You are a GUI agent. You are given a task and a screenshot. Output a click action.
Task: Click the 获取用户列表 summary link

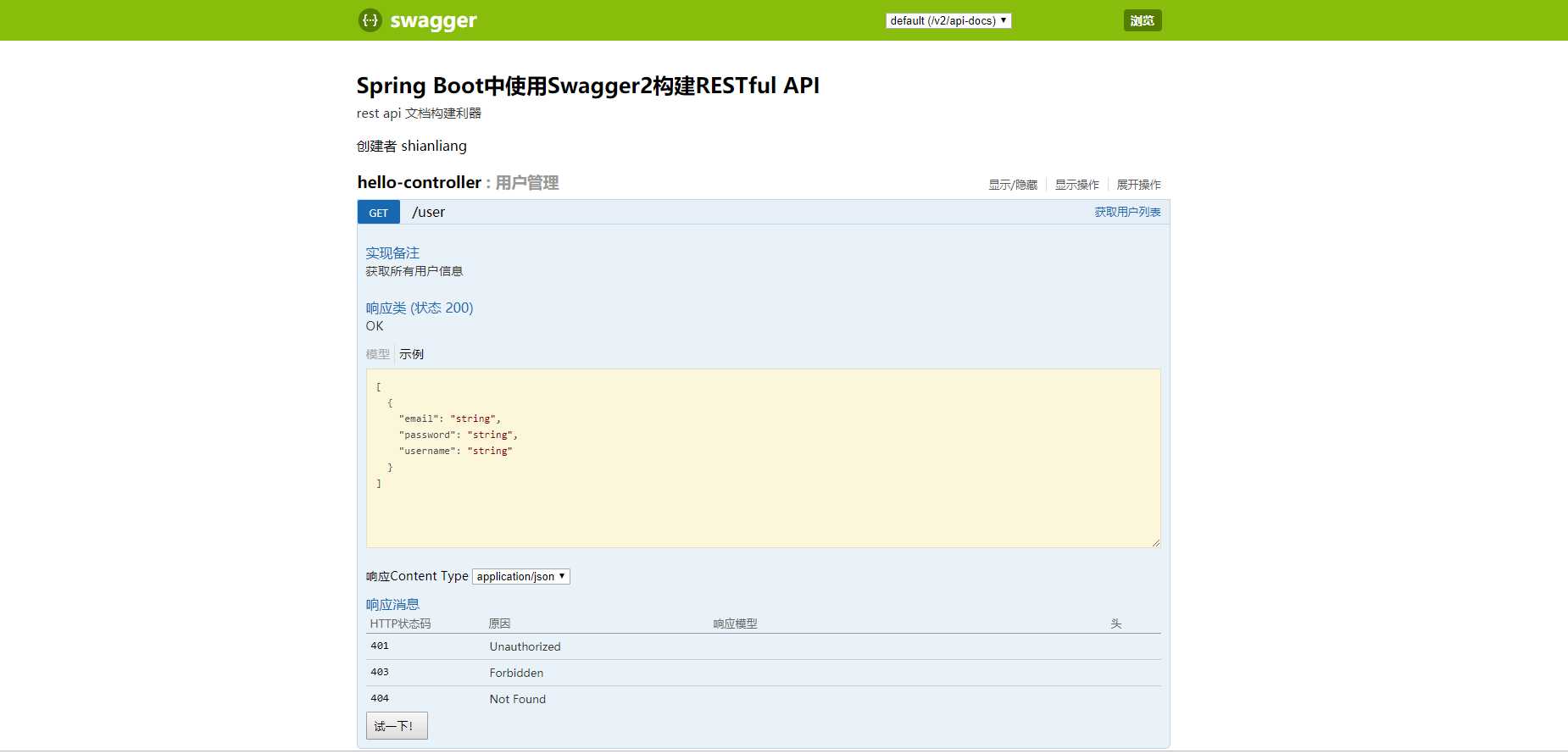[1127, 212]
